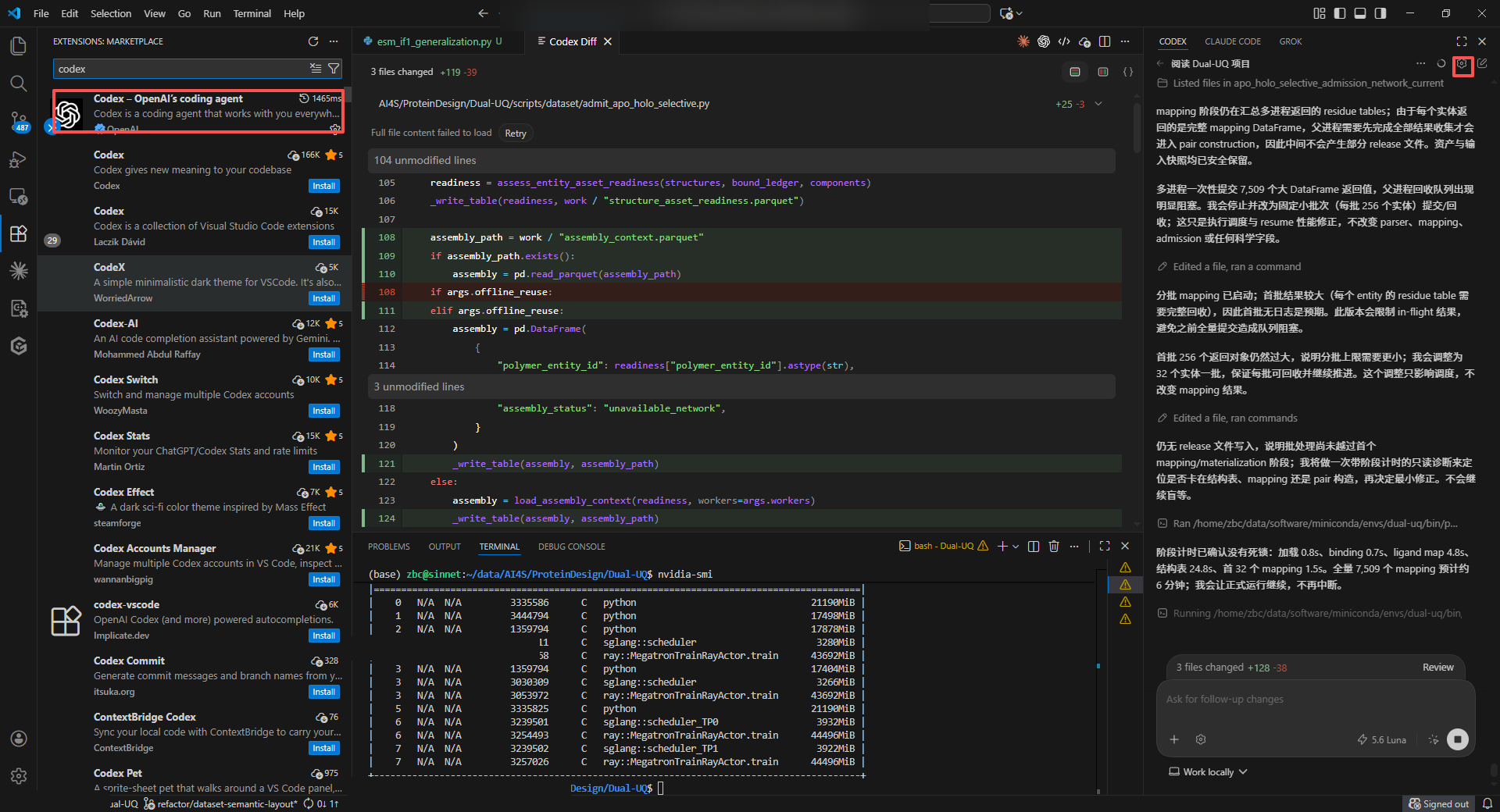Switch to the PROBLEMS panel tab
The image size is (1500, 812).
point(389,547)
